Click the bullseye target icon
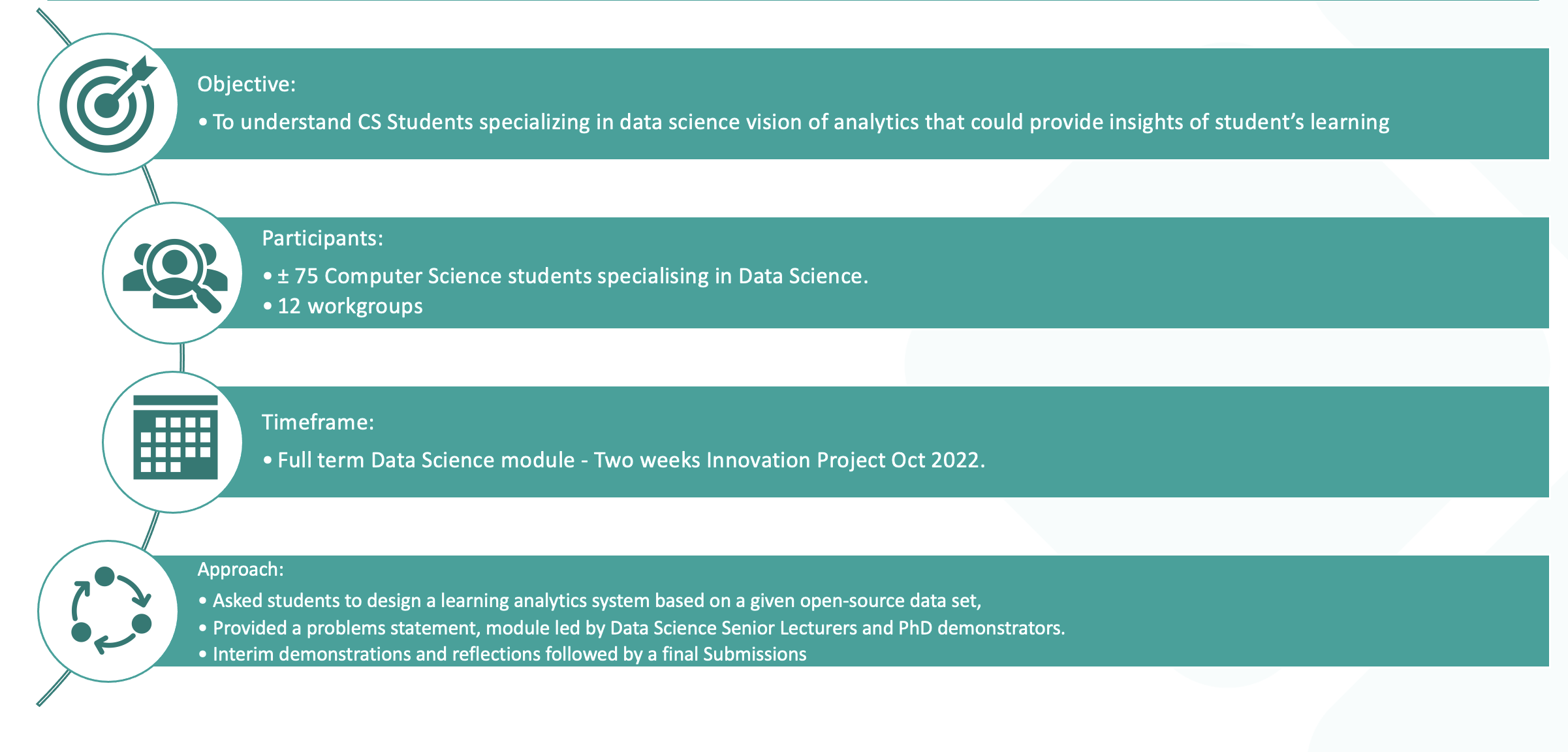The height and width of the screenshot is (752, 1568). click(x=108, y=104)
